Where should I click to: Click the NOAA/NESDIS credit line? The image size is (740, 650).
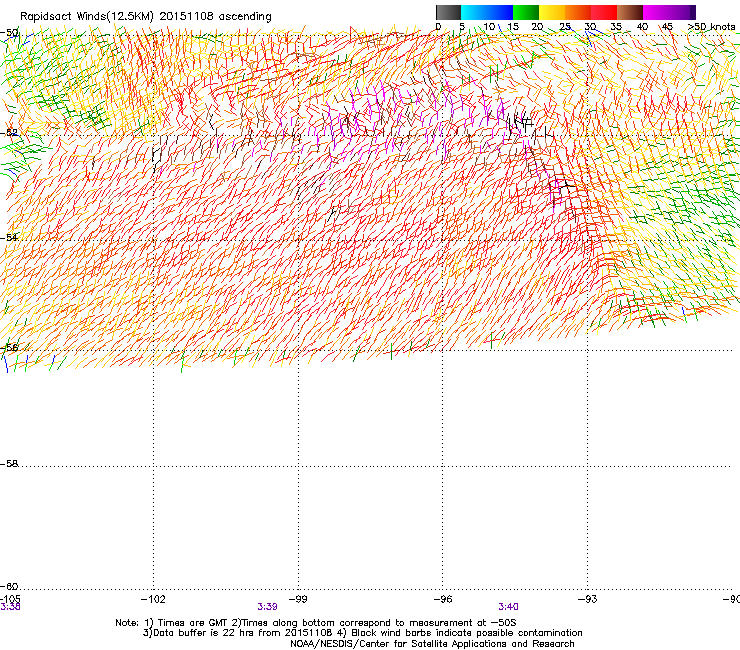(432, 644)
